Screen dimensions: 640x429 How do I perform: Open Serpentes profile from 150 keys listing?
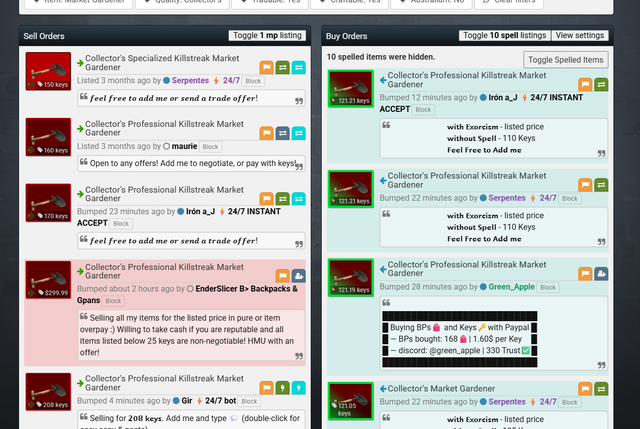pos(190,80)
